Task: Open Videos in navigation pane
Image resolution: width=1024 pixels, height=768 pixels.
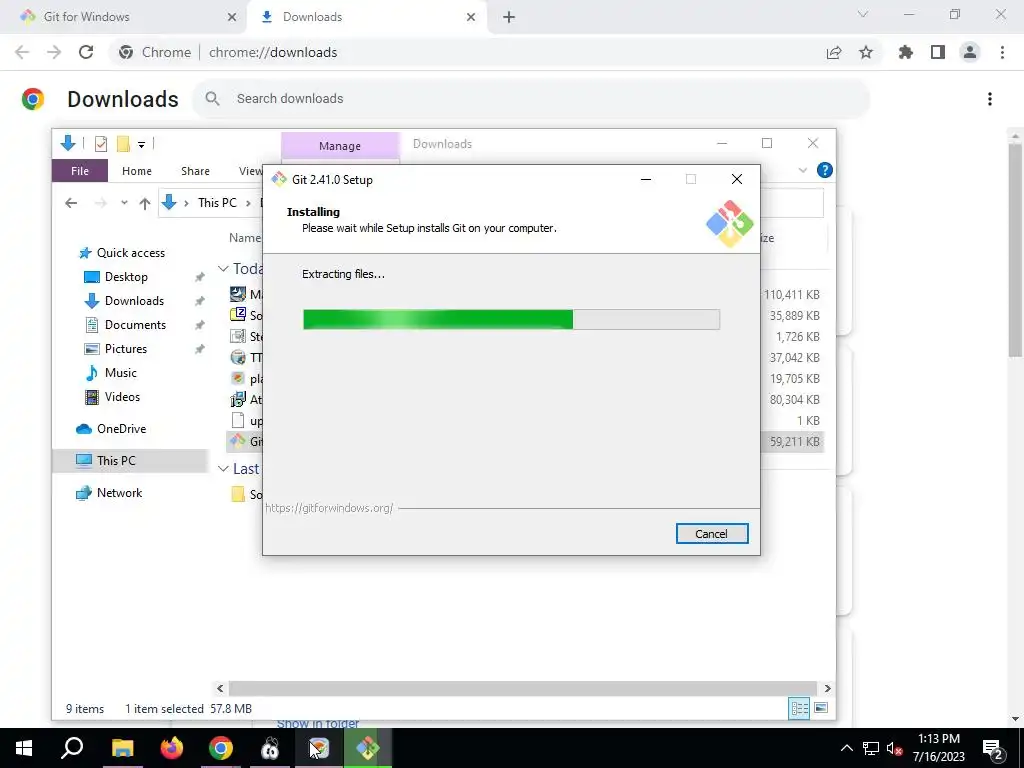Action: 122,397
